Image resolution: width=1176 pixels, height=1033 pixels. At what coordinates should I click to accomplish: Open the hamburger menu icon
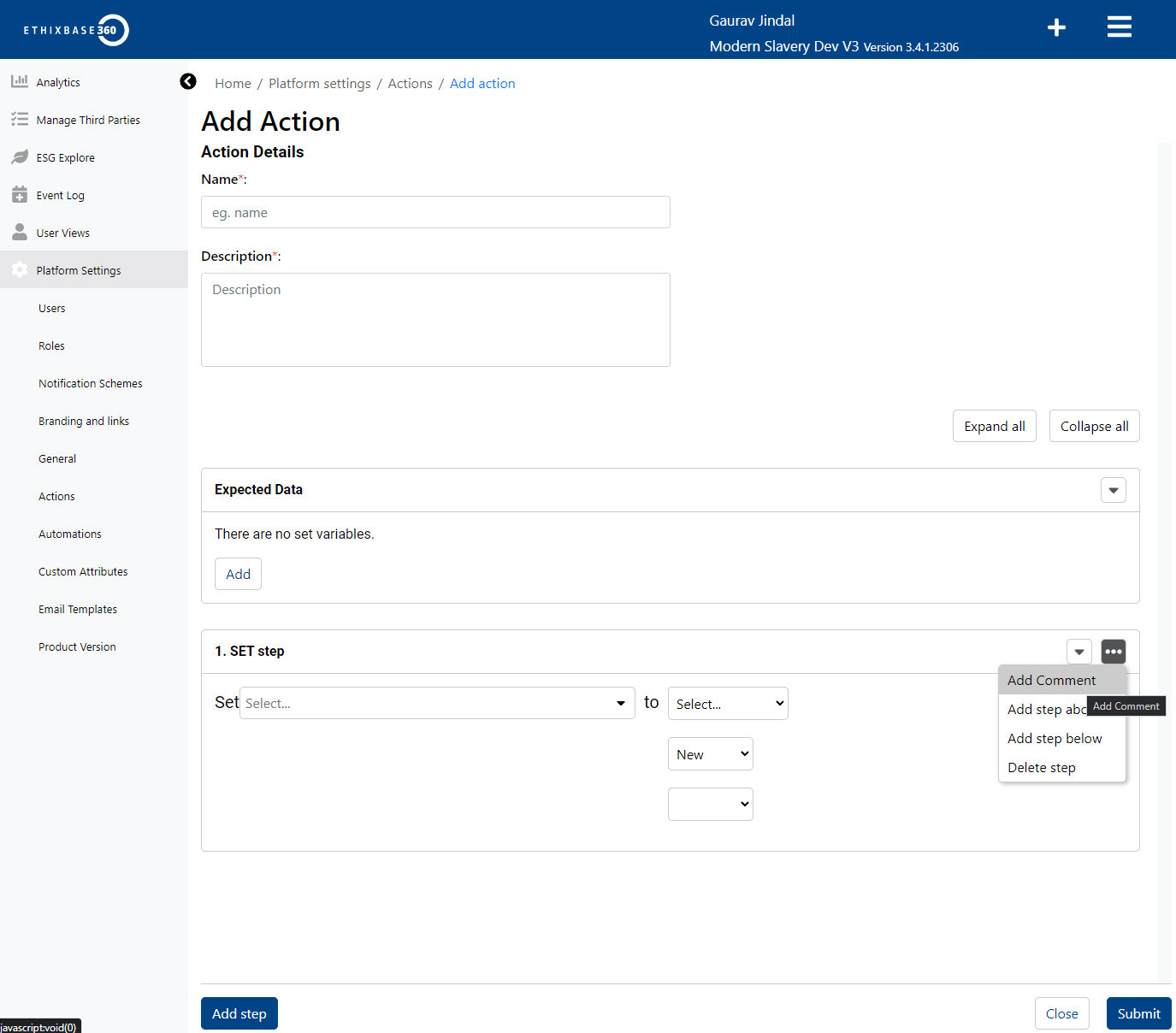pos(1119,27)
